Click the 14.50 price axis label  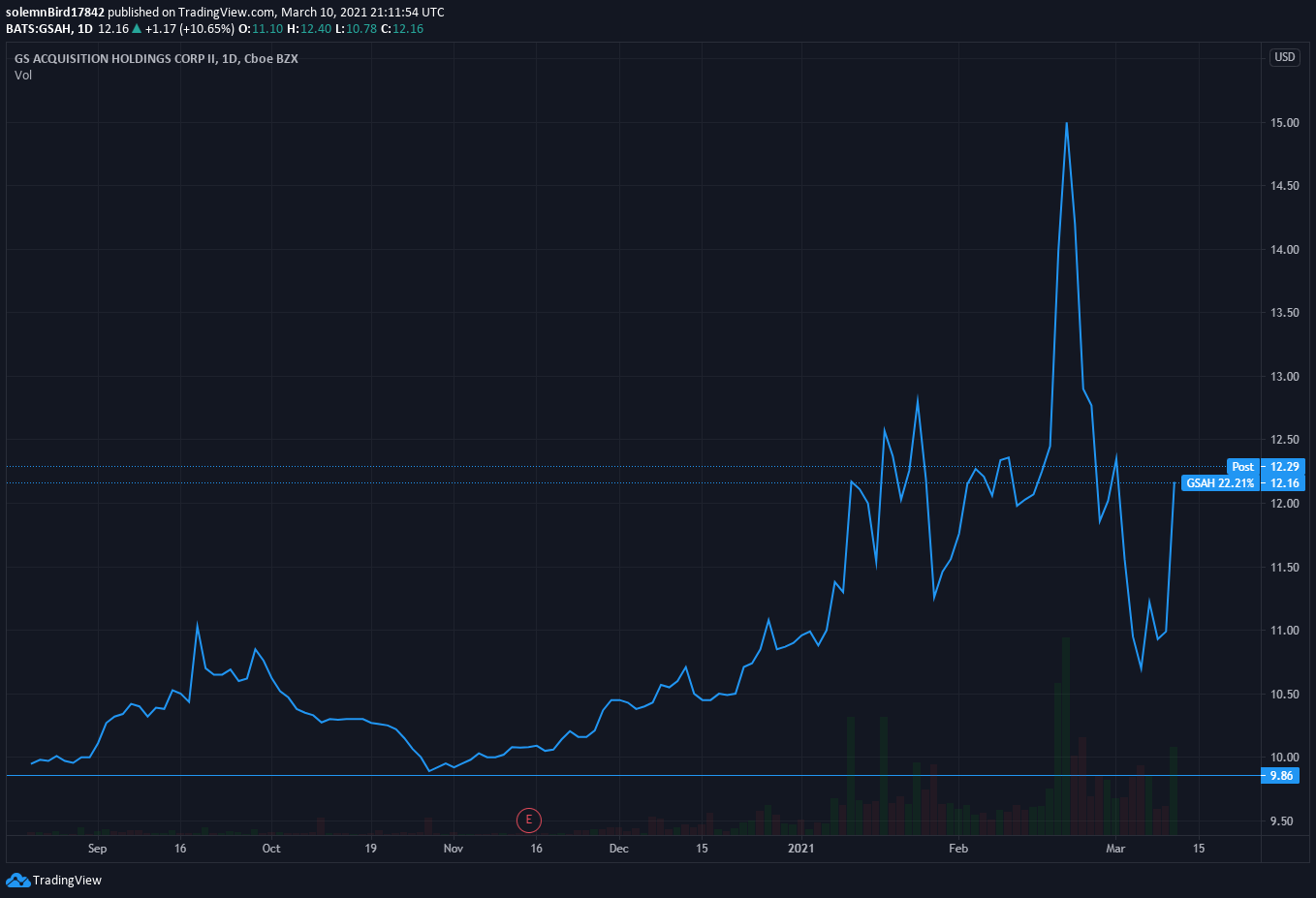pos(1285,186)
